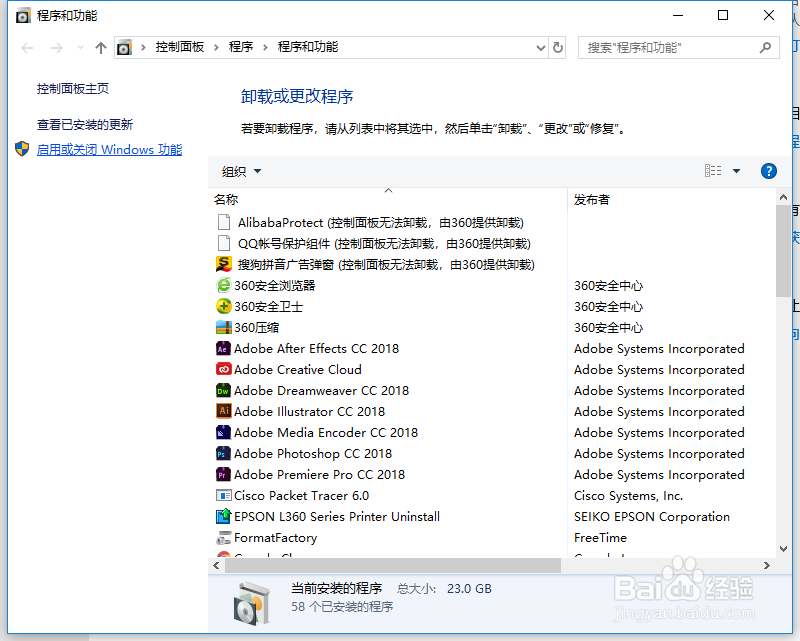Open the address bar history dropdown chevron
The height and width of the screenshot is (641, 800).
pos(540,47)
